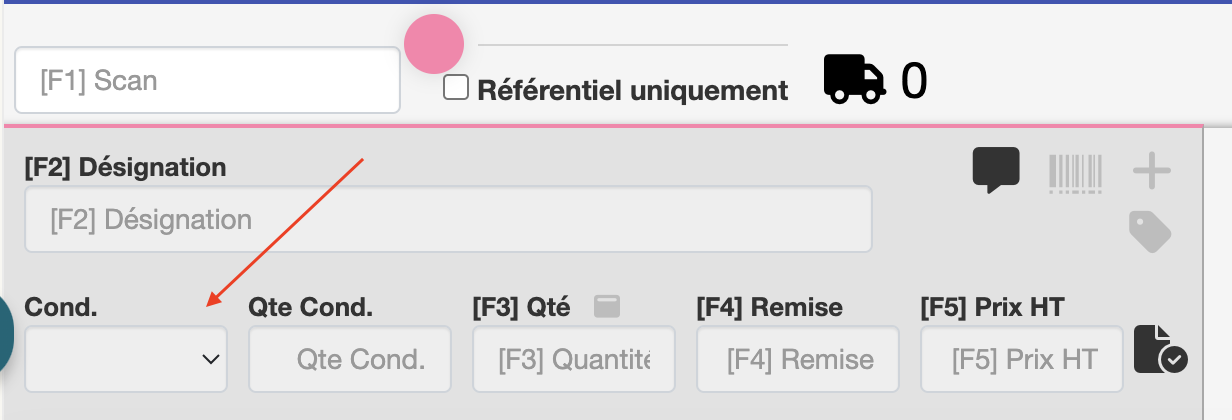Viewport: 1232px width, 420px height.
Task: Open the Cond. dropdown
Action: 126,359
